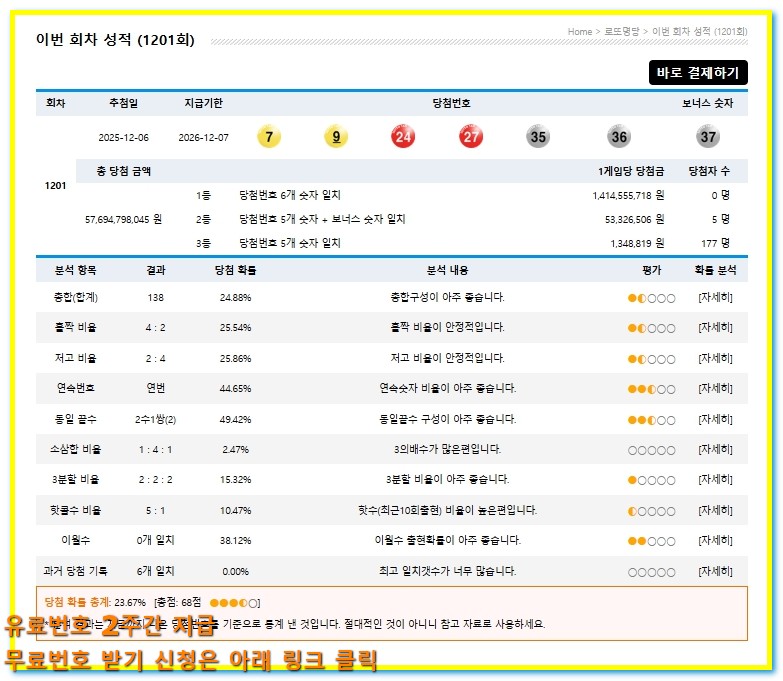This screenshot has height=681, width=783.
Task: Click rating dots for 동일 끝수 row
Action: 652,420
